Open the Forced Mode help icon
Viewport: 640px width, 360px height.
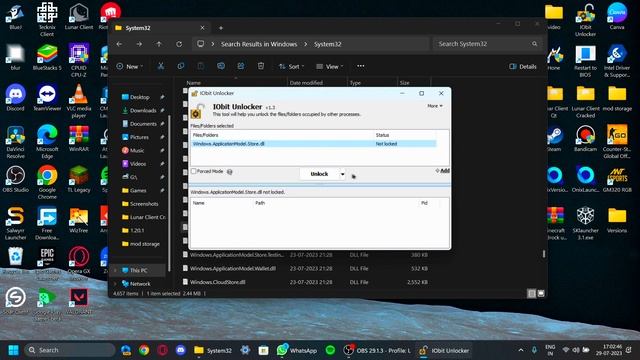(230, 172)
